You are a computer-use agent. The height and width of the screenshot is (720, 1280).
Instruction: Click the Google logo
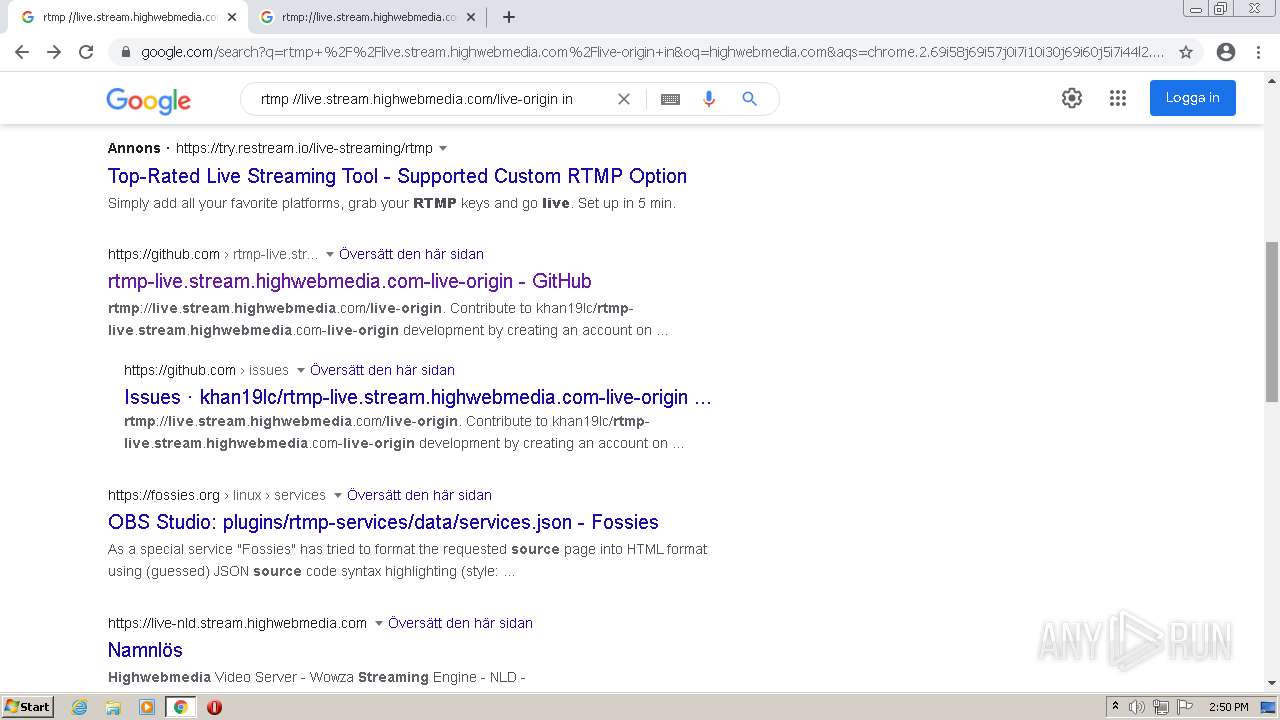148,100
